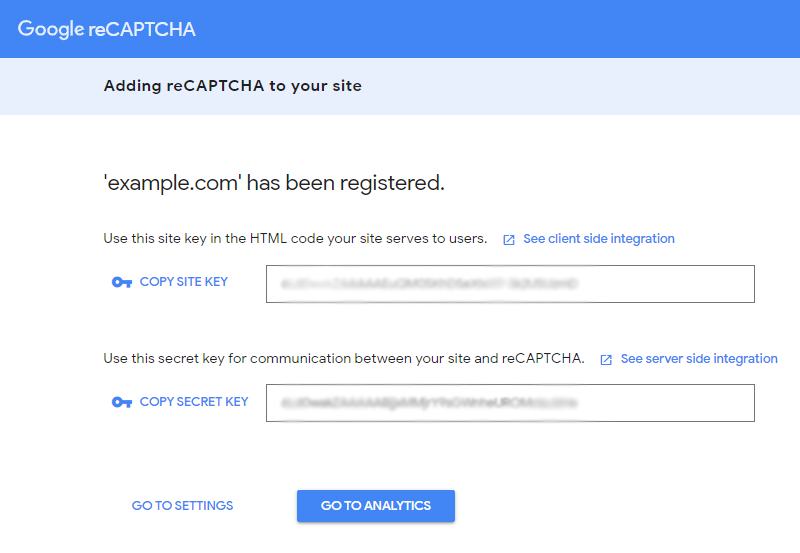Click the key icon beside COPY SITE KEY
Screen dimensions: 800x553
point(122,283)
